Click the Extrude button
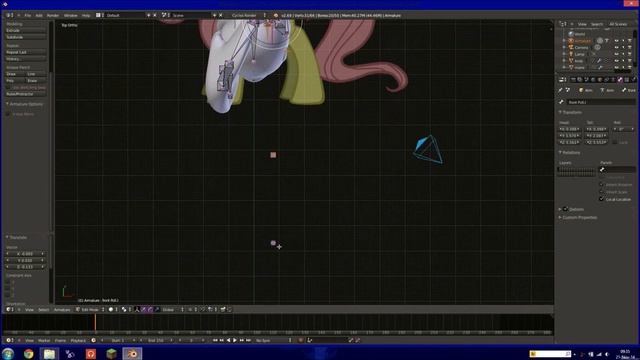 25,30
